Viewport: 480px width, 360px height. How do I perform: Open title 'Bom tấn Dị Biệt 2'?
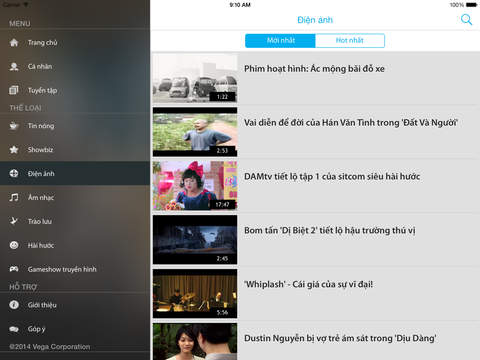[x=330, y=230]
